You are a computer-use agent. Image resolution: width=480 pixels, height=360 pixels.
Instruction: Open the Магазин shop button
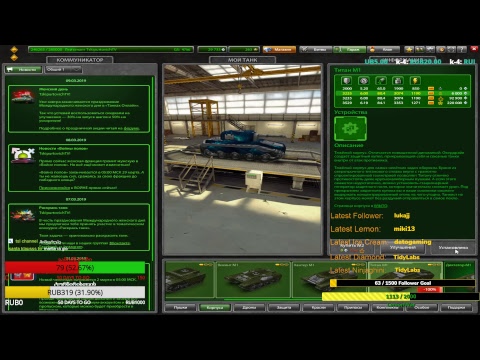(x=279, y=50)
